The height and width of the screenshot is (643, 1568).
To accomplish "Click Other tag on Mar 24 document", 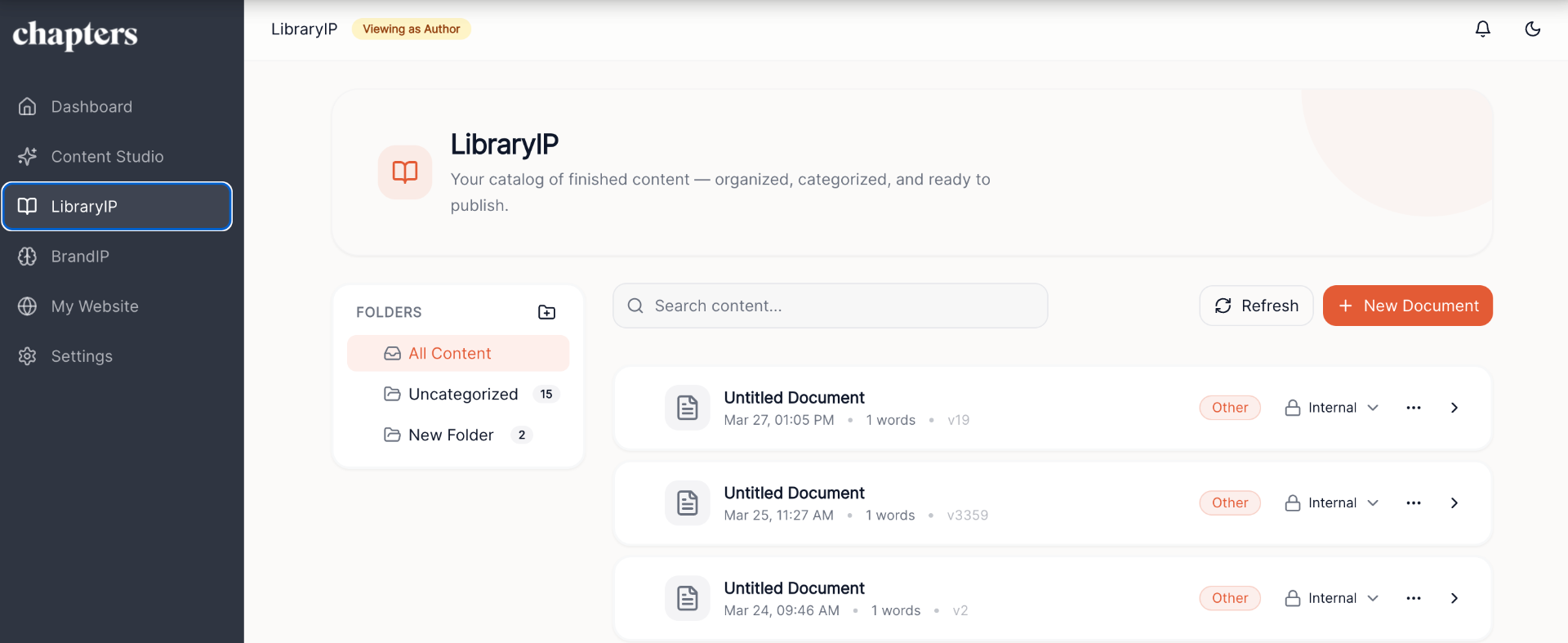I will pos(1230,598).
